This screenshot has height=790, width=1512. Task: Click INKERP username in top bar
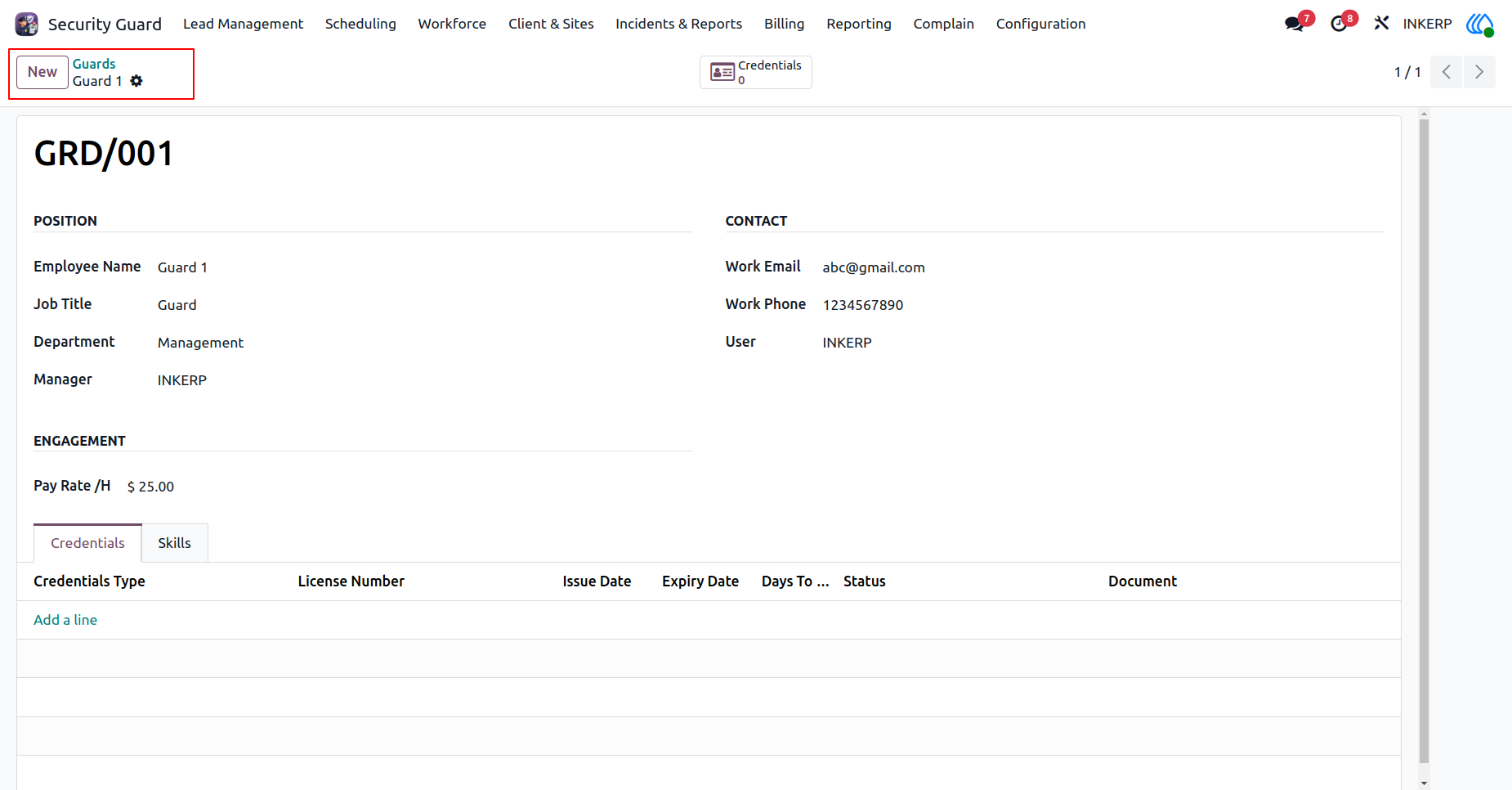pyautogui.click(x=1427, y=24)
